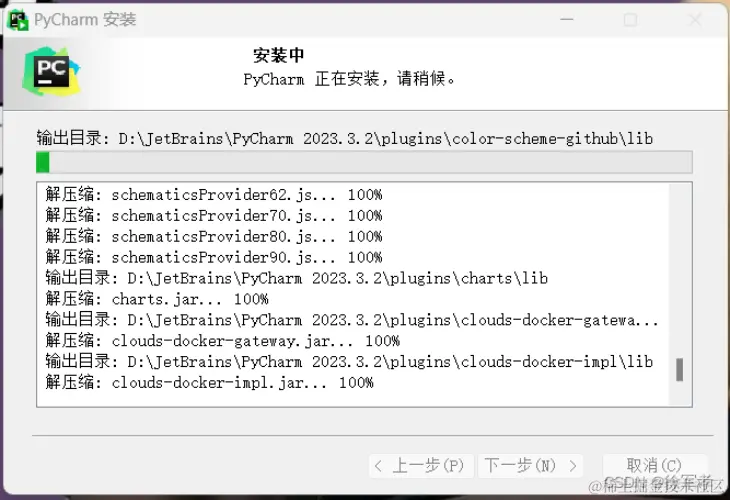
Task: Select log line schematicsProvider80.js
Action: pos(214,236)
